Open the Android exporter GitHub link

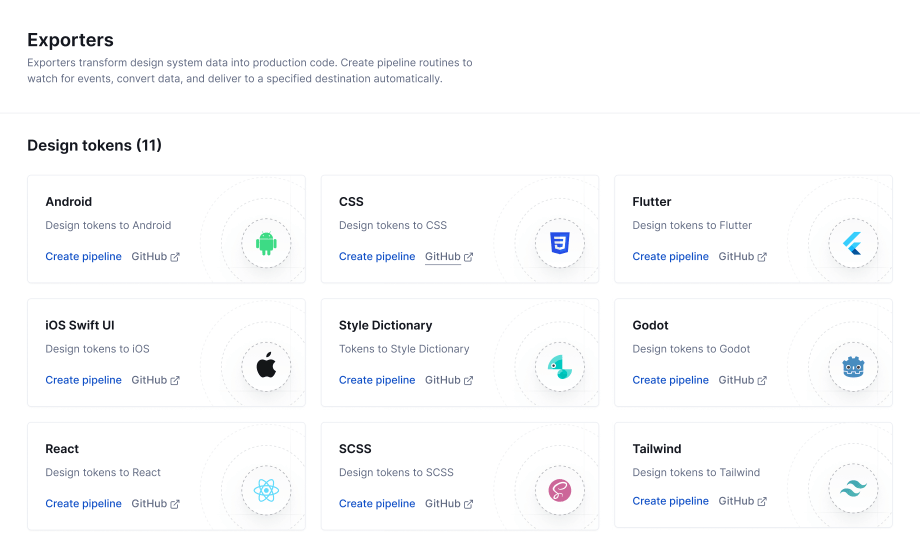155,256
